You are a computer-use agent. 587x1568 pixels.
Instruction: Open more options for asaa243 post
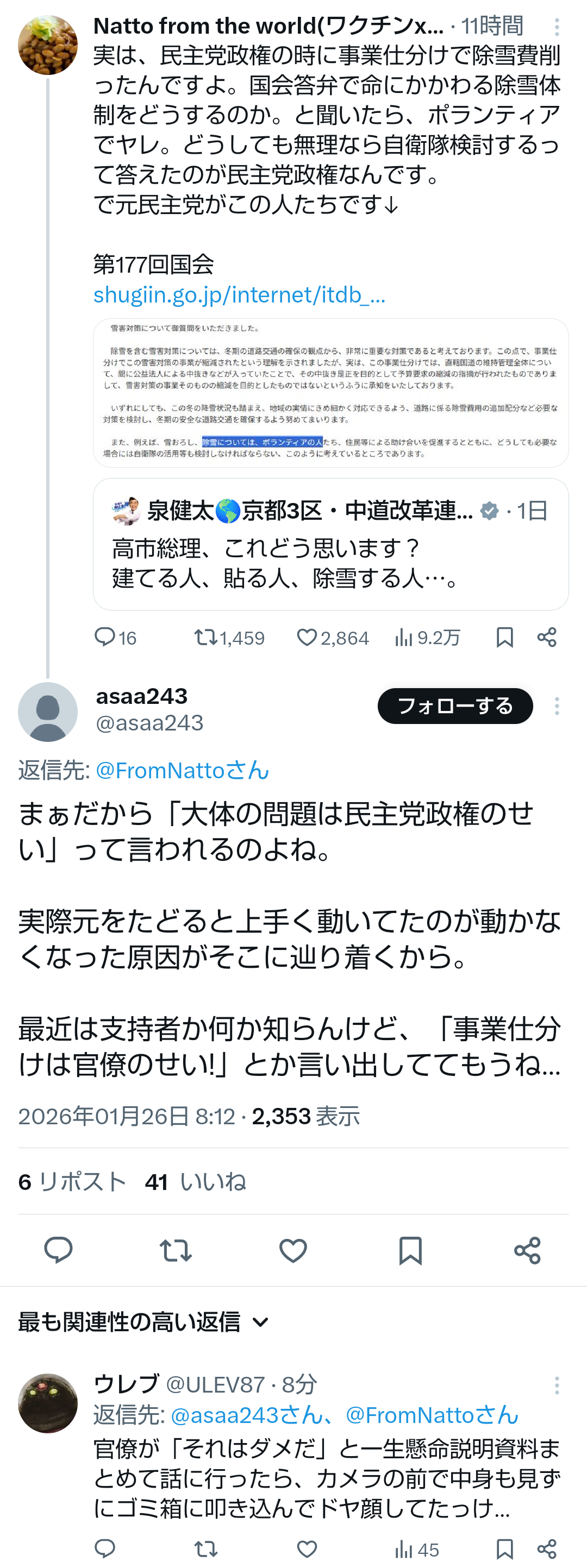[x=557, y=706]
